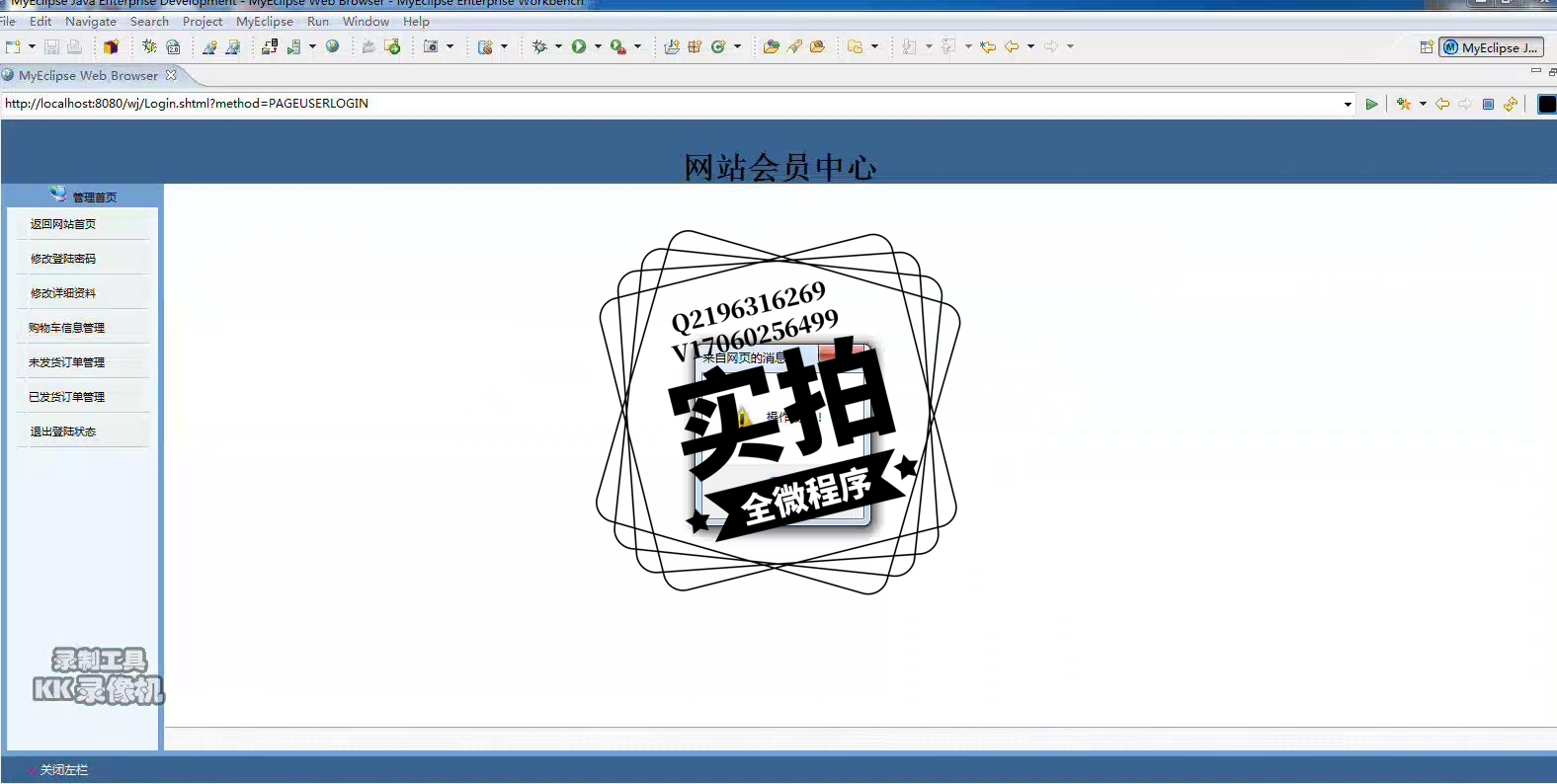Click the Save icon in toolbar
The image size is (1557, 784).
click(51, 46)
